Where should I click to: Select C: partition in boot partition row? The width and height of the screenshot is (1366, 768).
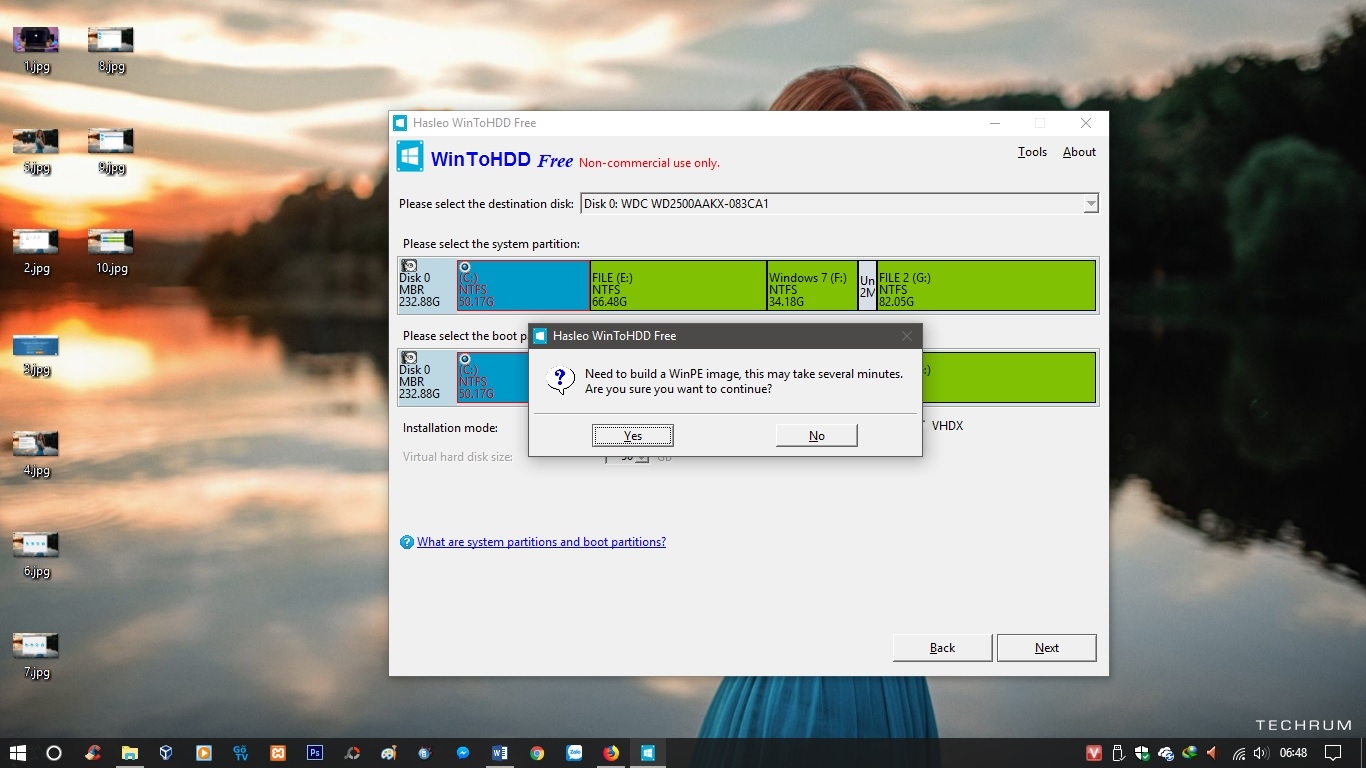point(493,377)
